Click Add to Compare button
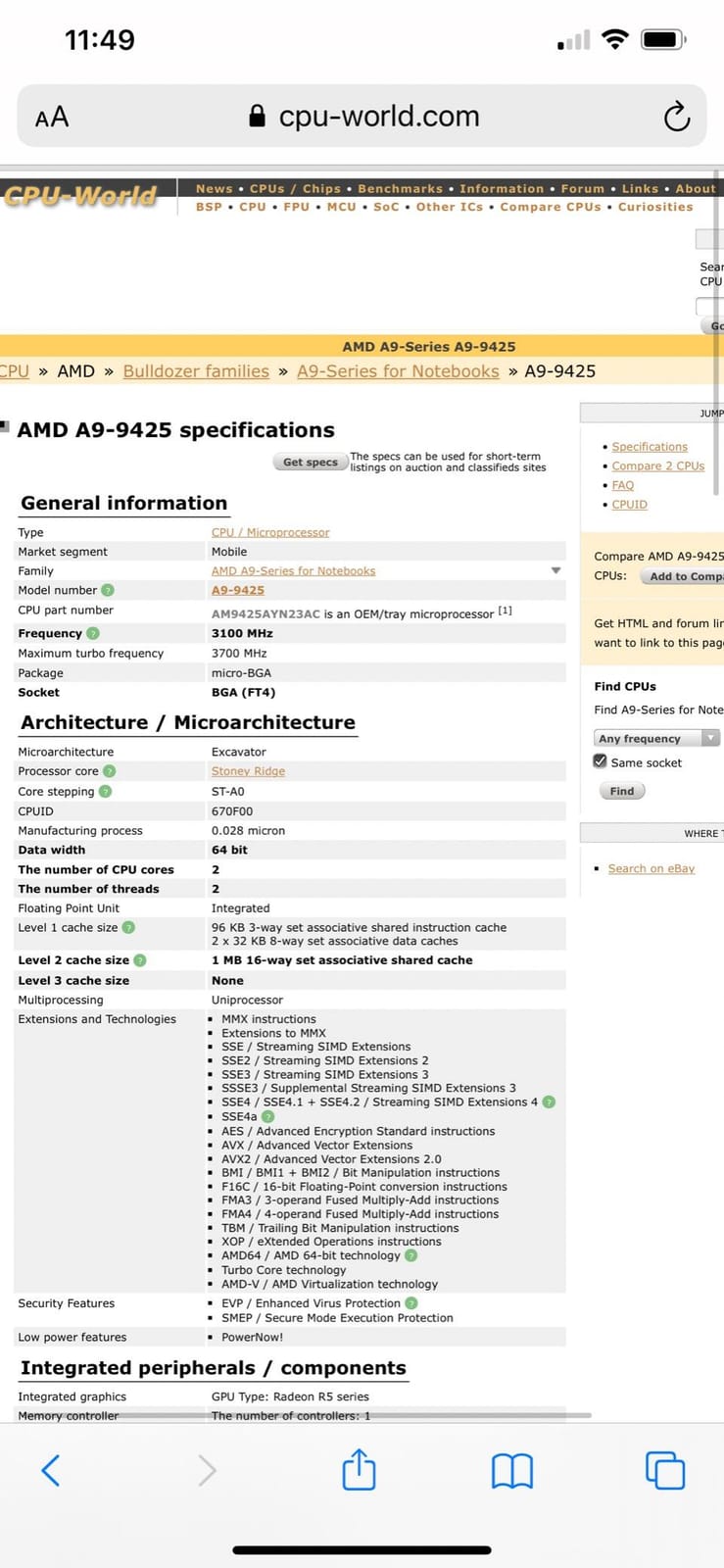The width and height of the screenshot is (724, 1568). click(682, 576)
